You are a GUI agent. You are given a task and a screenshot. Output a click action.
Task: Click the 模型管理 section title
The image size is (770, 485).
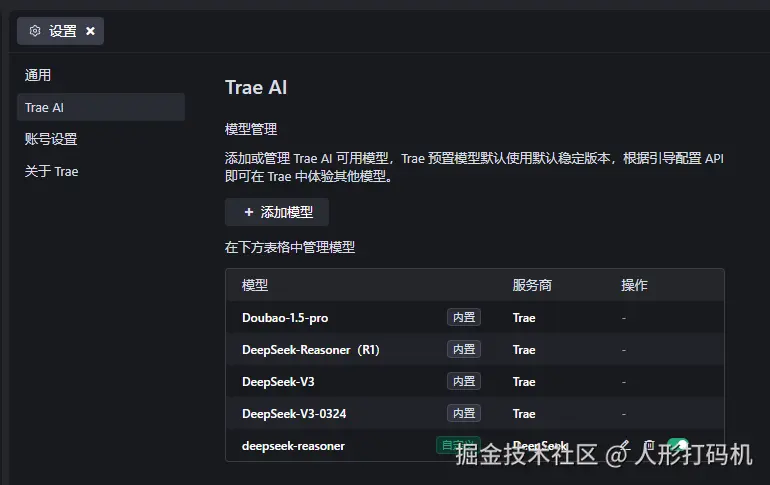pos(251,129)
